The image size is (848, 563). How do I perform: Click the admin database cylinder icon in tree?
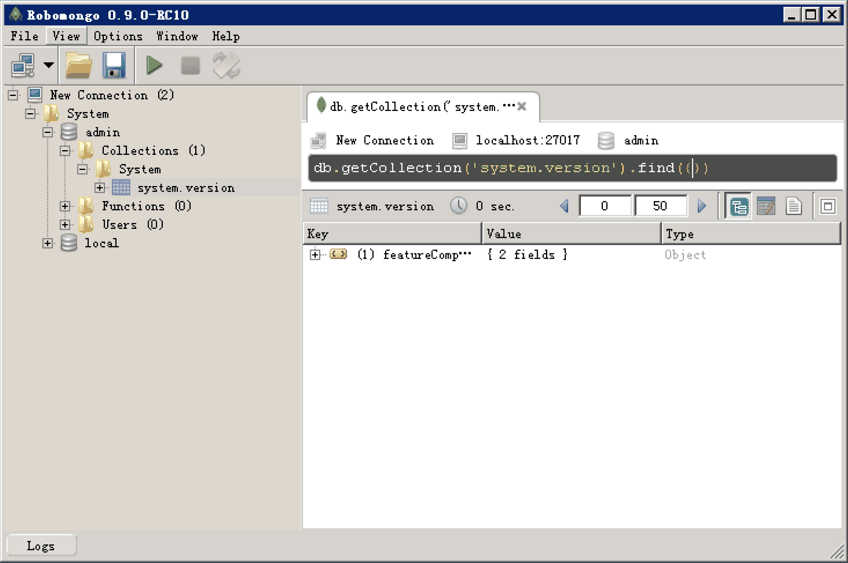(x=69, y=132)
